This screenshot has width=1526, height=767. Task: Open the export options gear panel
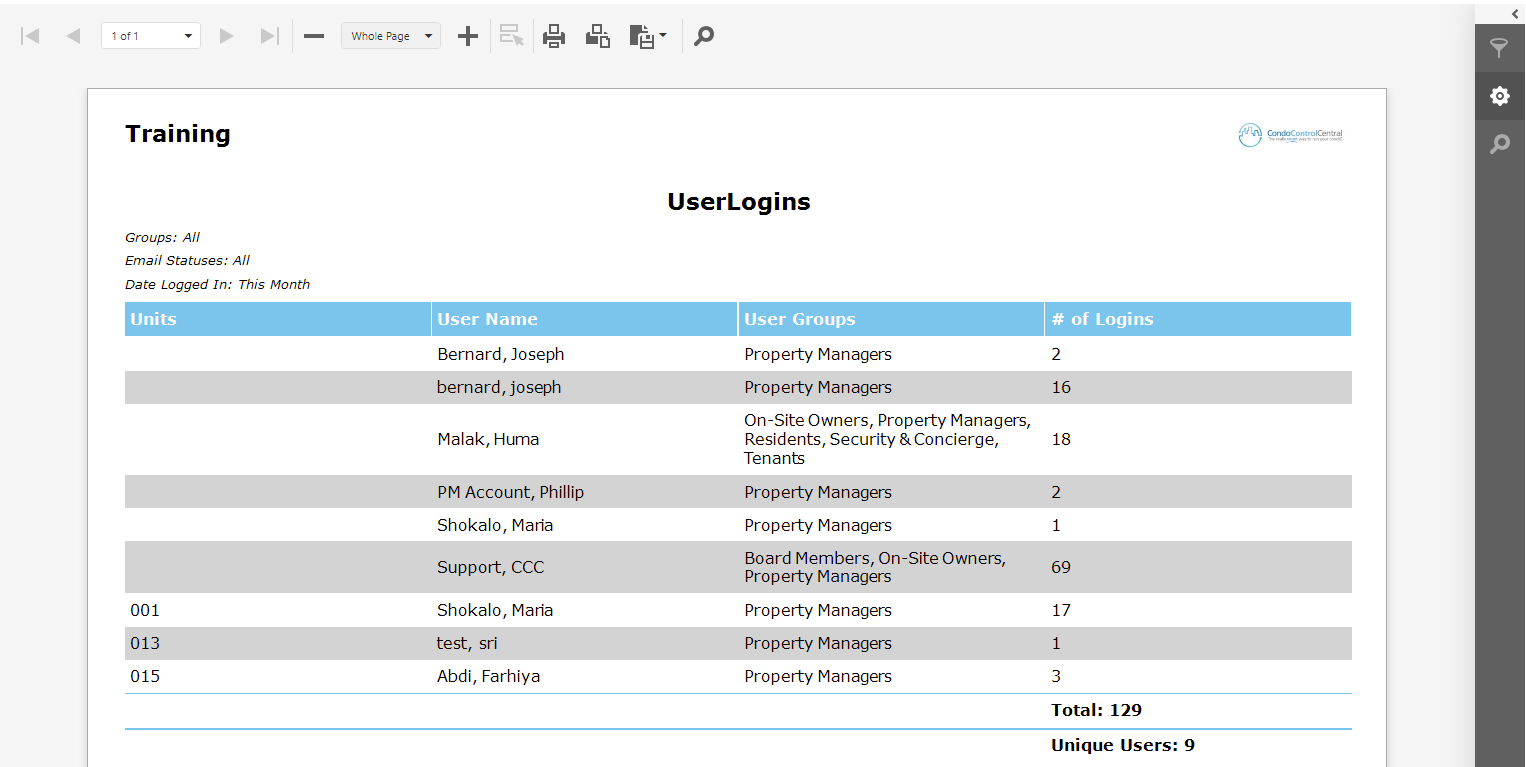(x=1500, y=95)
